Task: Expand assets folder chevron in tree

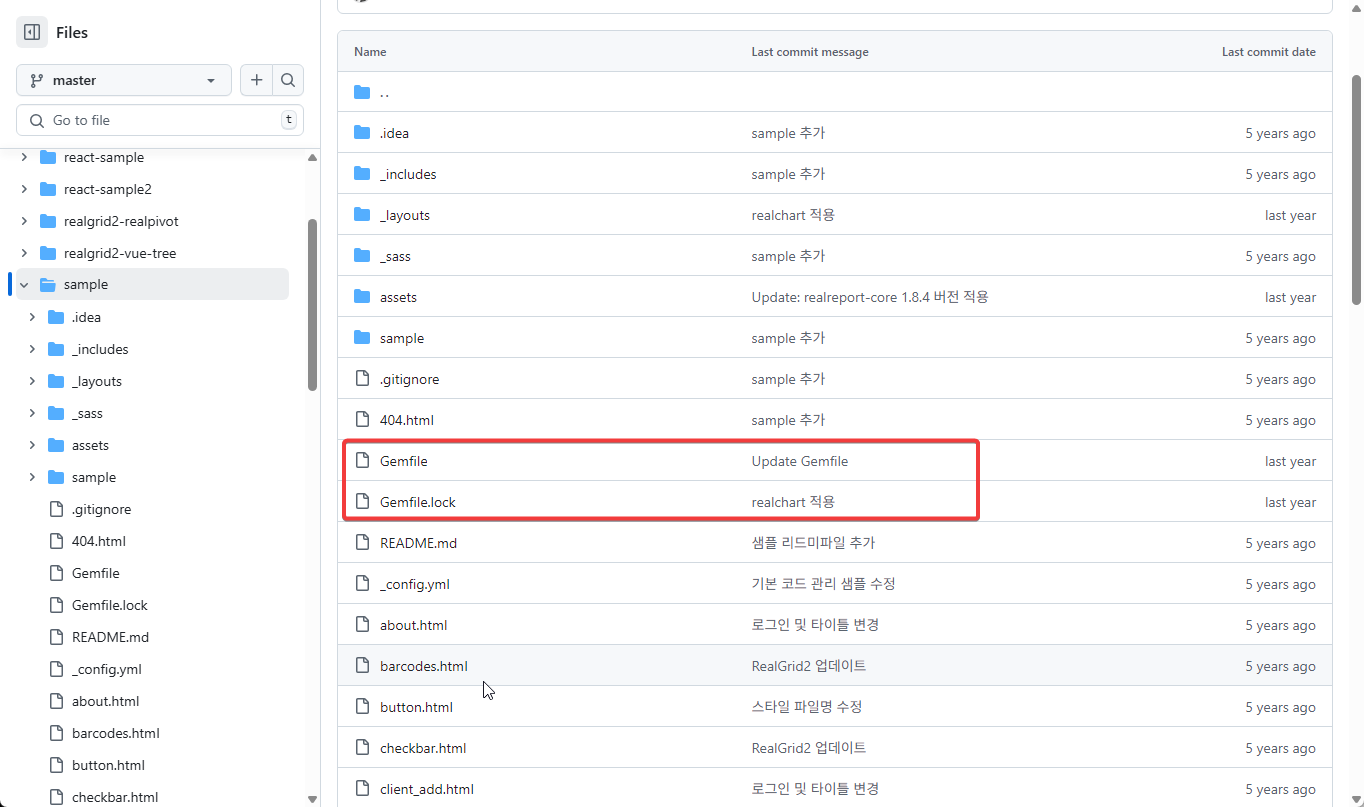Action: pyautogui.click(x=32, y=445)
